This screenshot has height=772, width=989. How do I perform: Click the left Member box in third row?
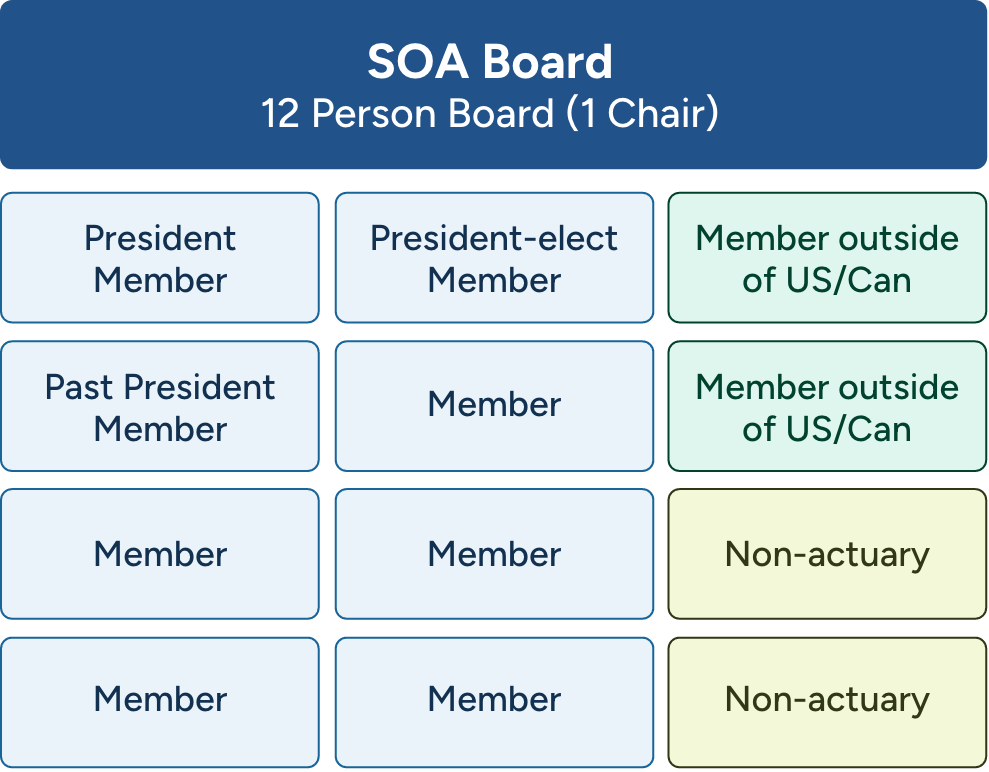click(160, 554)
